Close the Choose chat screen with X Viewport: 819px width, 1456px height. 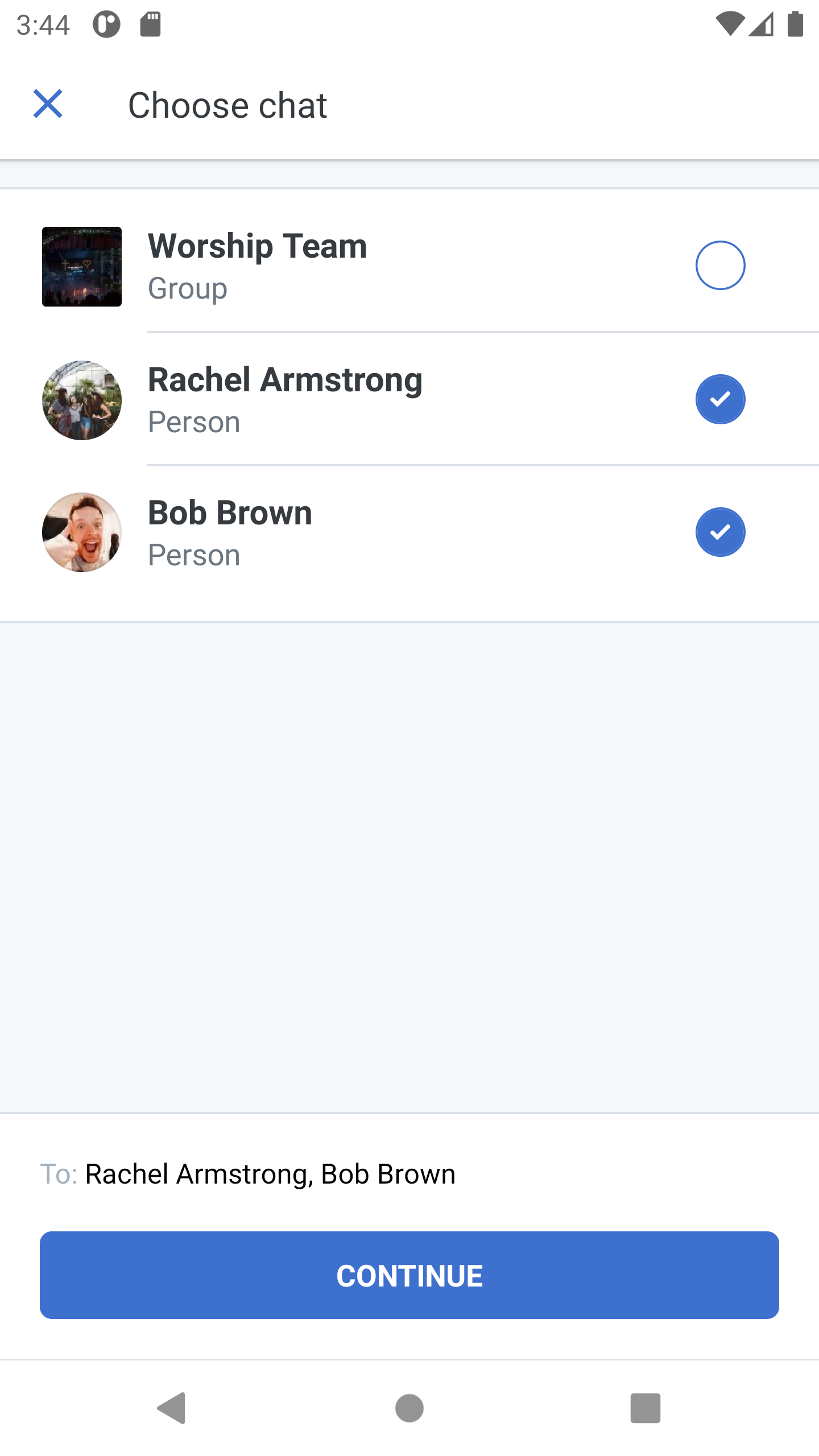tap(48, 104)
